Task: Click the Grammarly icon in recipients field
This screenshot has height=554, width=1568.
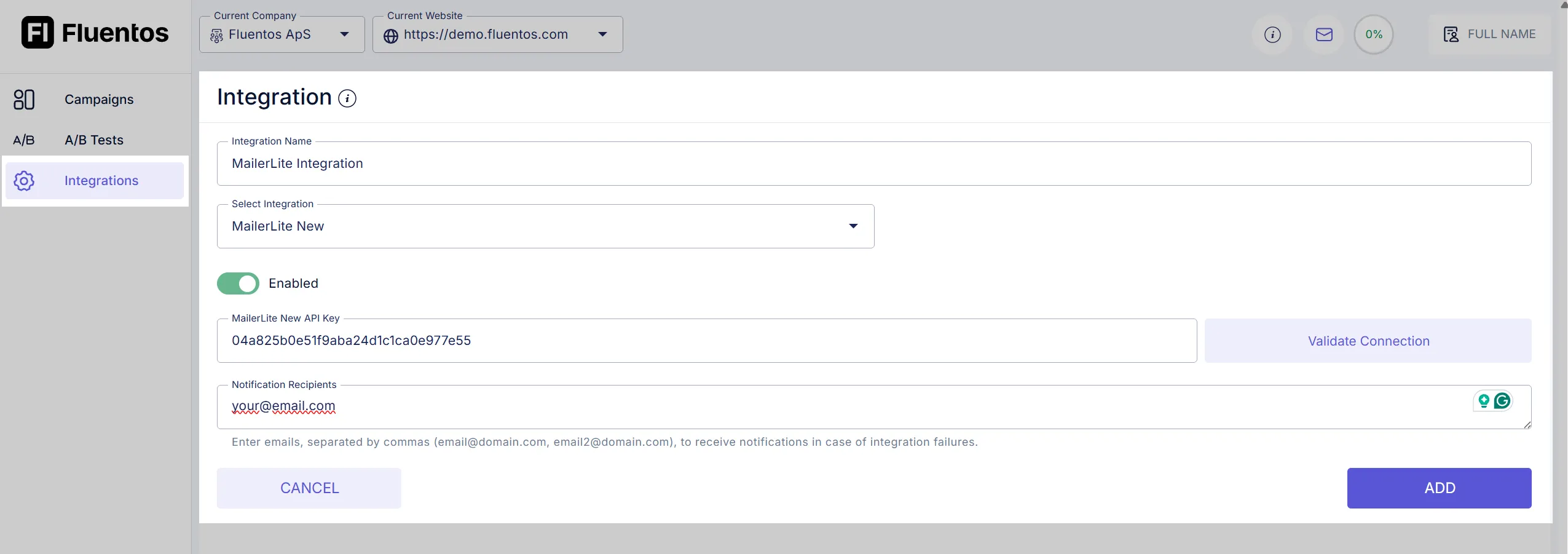Action: [x=1502, y=401]
